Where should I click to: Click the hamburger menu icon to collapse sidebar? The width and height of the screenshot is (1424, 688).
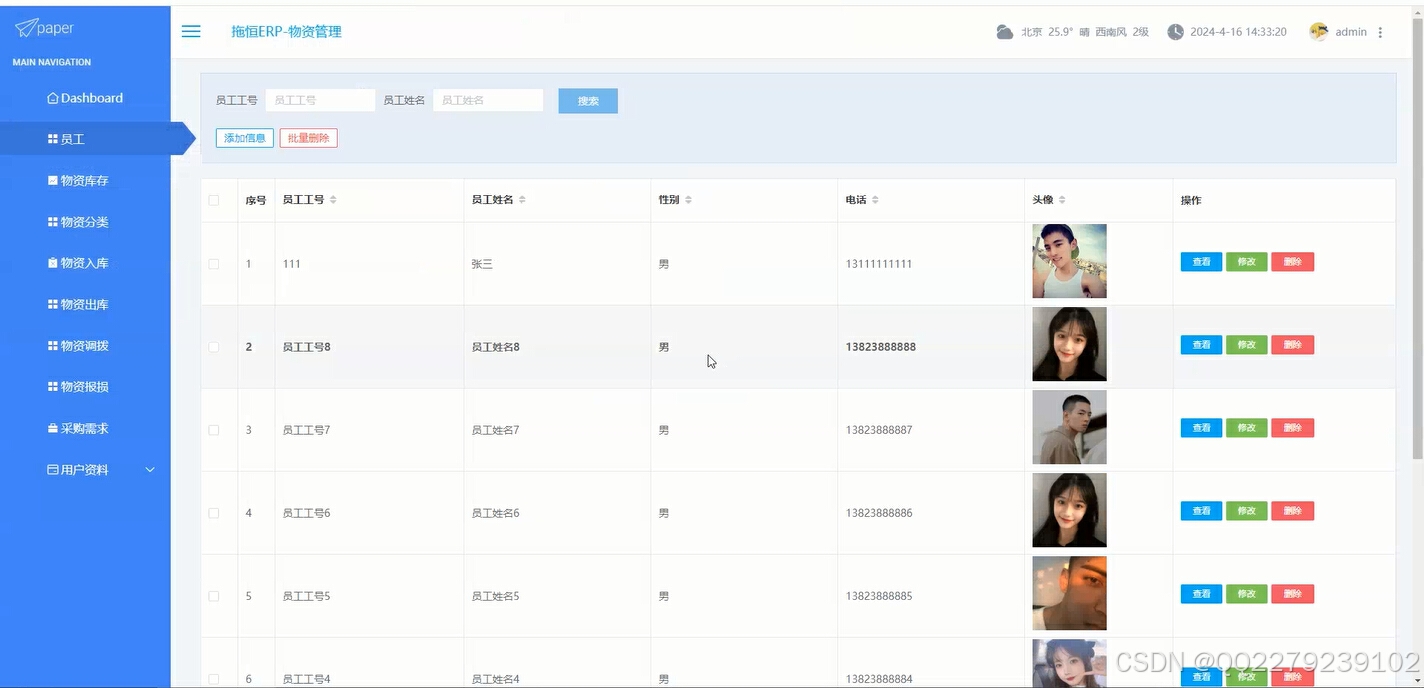pos(190,31)
